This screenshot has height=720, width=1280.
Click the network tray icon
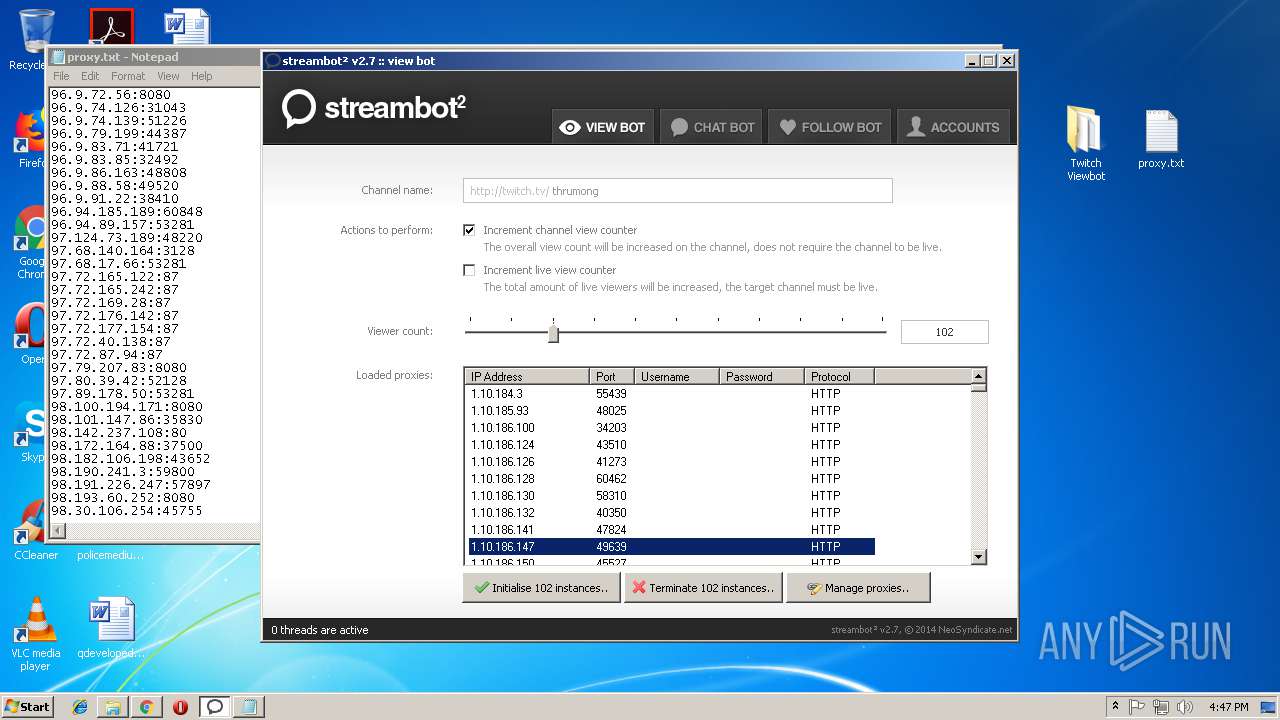pos(1161,707)
